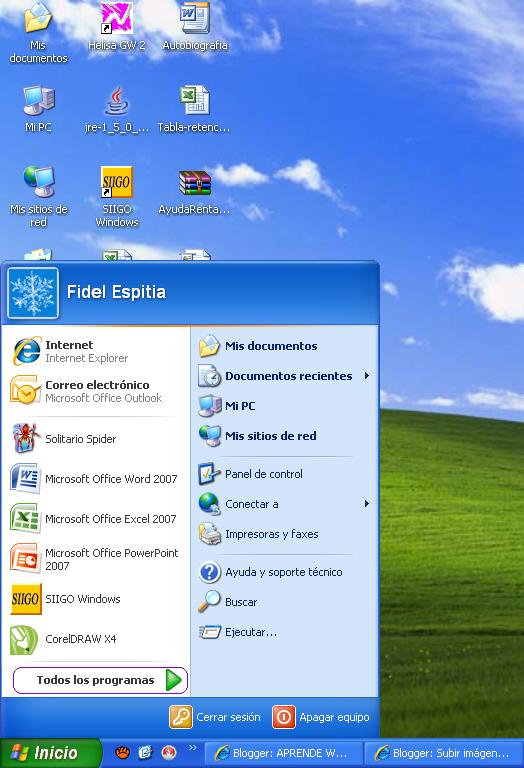Click the Word 2007 icon in Start menu

pos(25,479)
